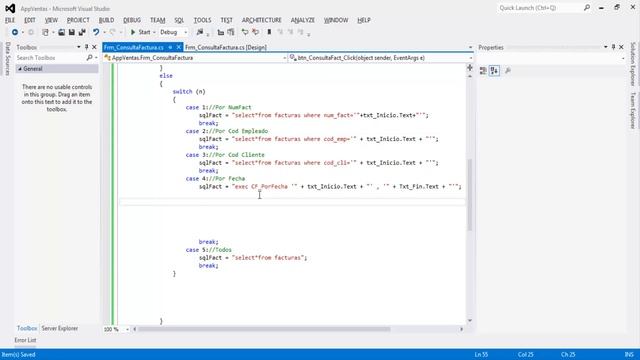640x360 pixels.
Task: Click the Navigate Forward toolbar icon
Action: (31, 32)
